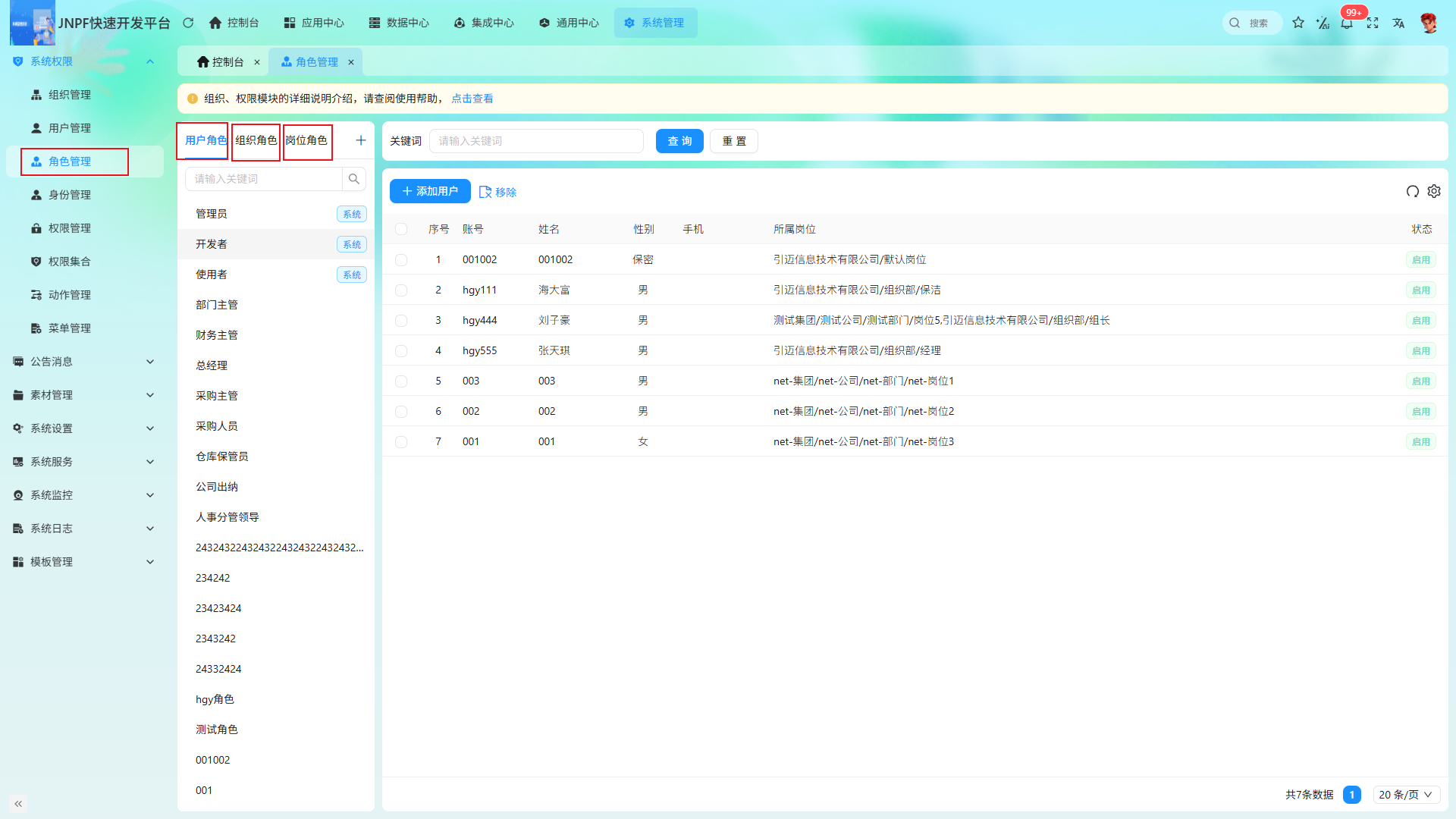Image resolution: width=1456 pixels, height=819 pixels.
Task: Open the favorites star icon in the header
Action: [1298, 23]
